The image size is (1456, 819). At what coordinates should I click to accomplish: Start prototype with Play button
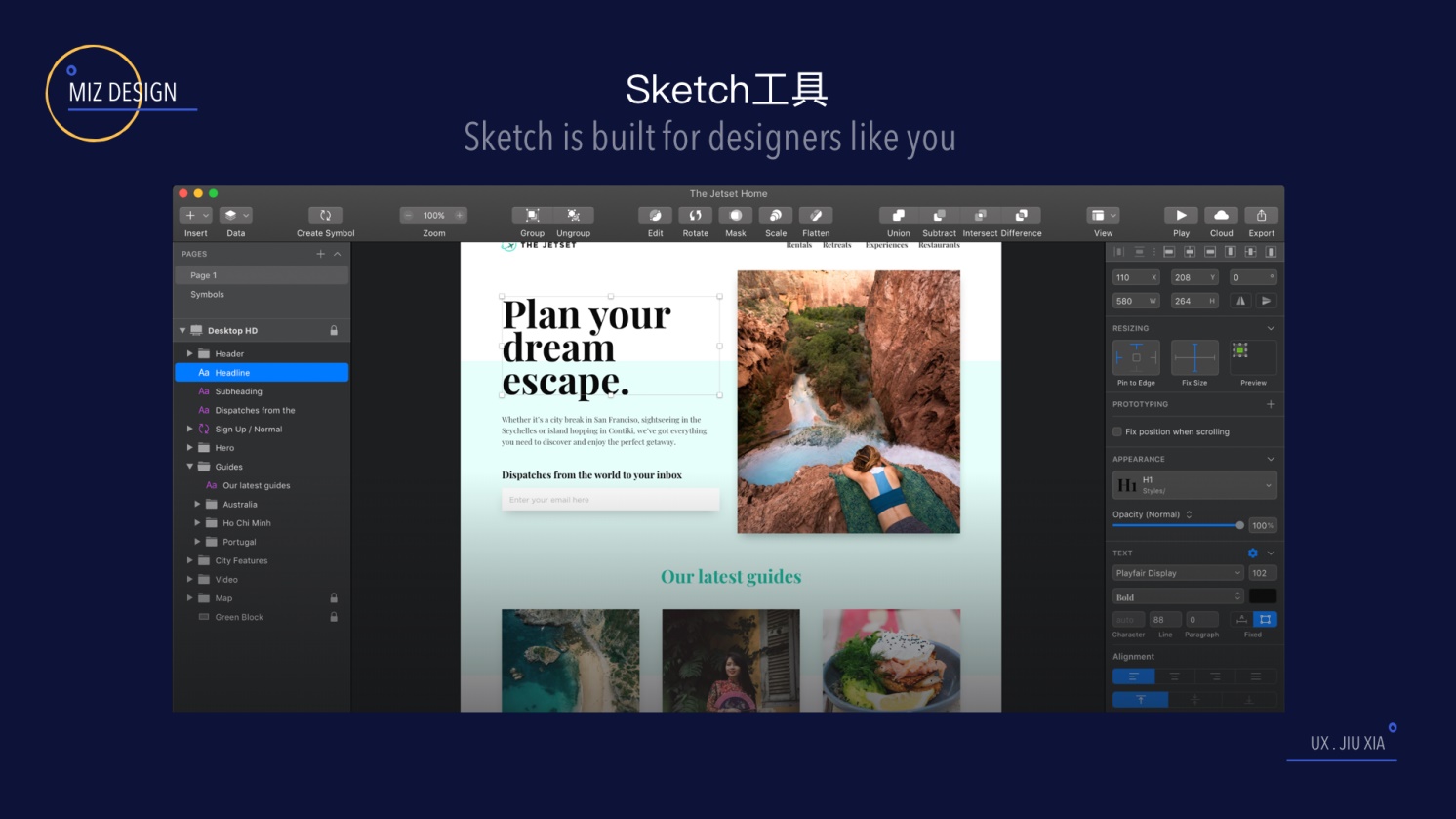tap(1181, 216)
